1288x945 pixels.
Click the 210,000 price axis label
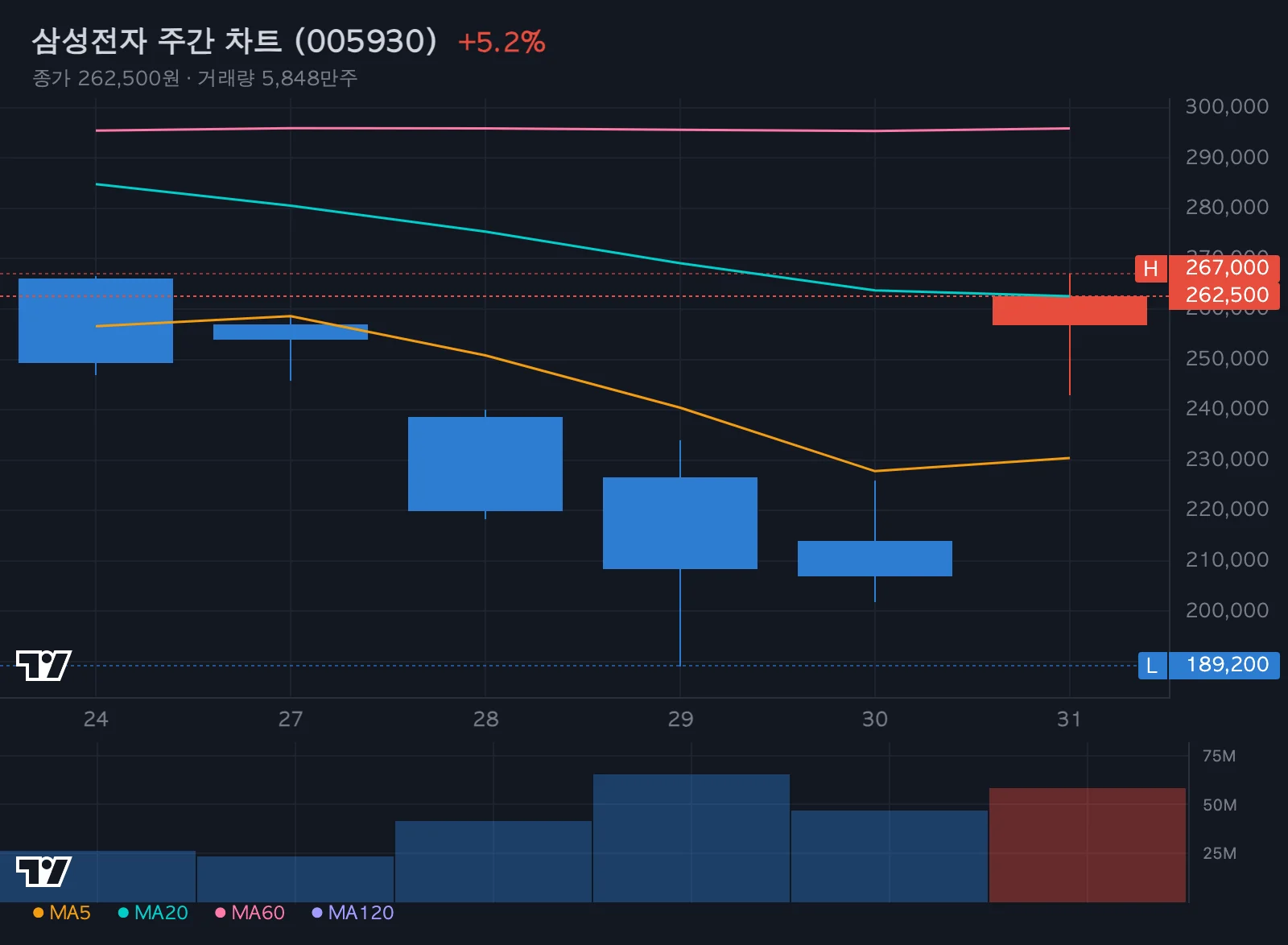click(x=1227, y=559)
